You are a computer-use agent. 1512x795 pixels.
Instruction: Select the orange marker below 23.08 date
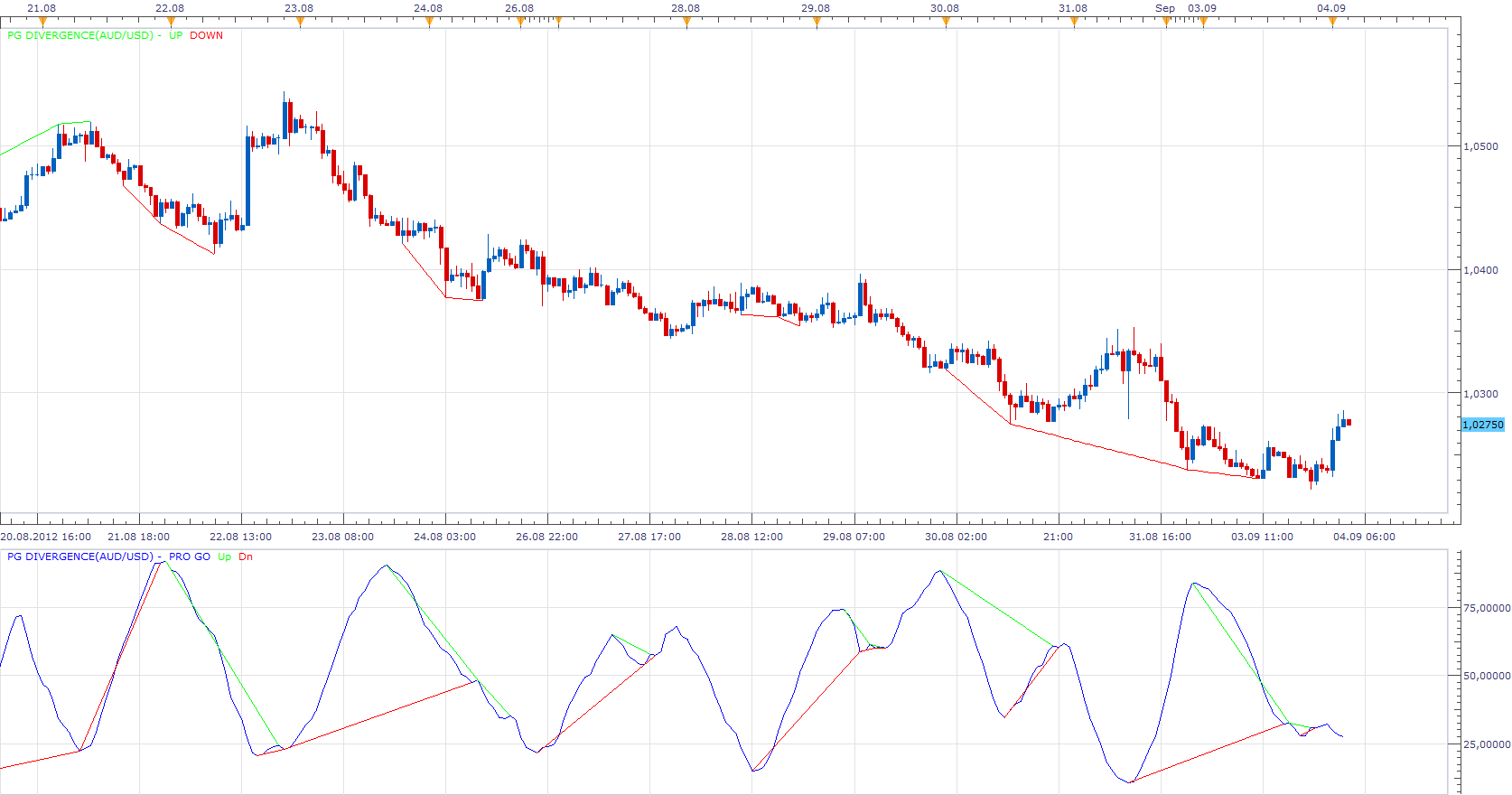[x=300, y=22]
